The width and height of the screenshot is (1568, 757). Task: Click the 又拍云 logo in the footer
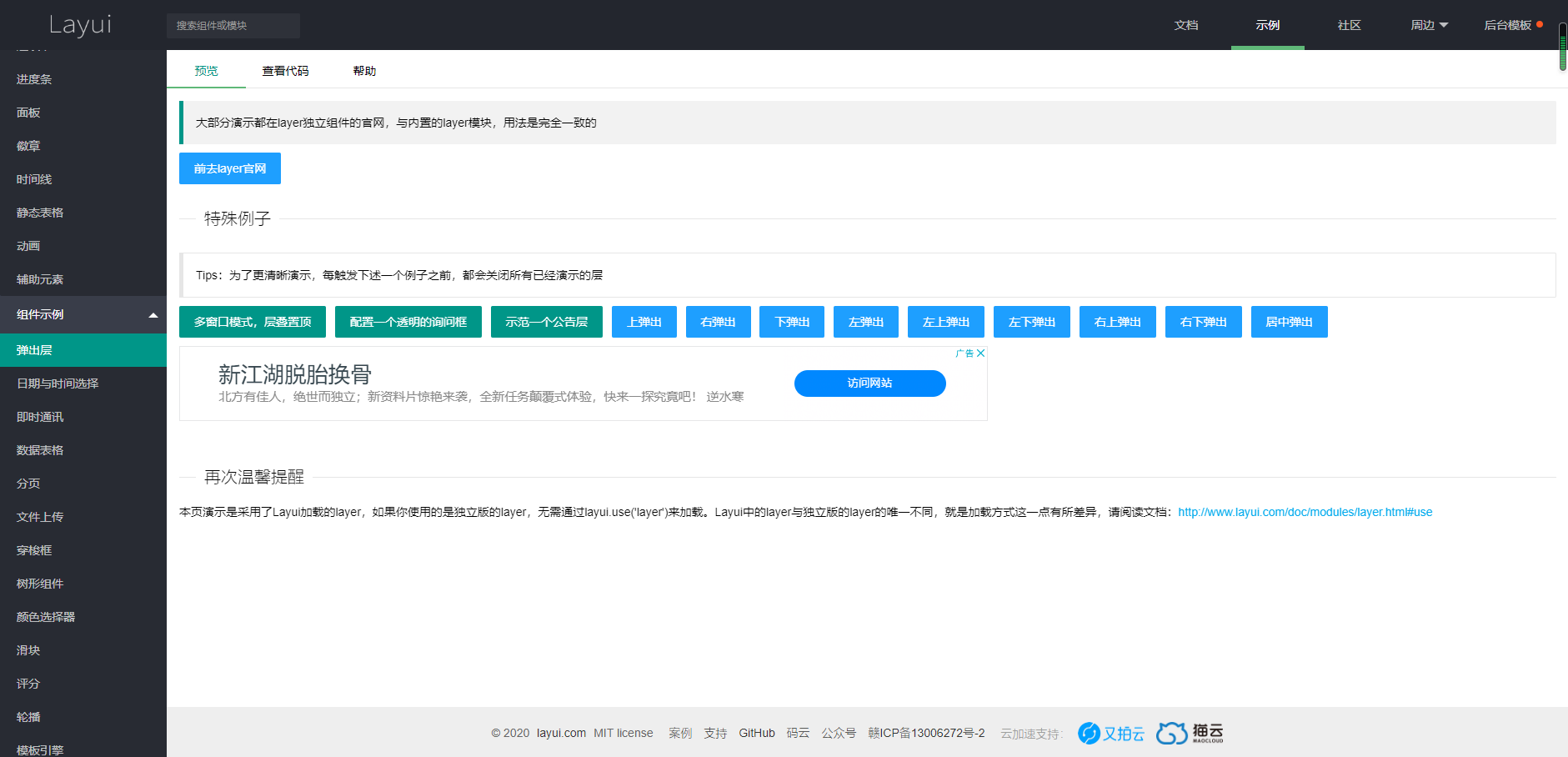point(1110,734)
